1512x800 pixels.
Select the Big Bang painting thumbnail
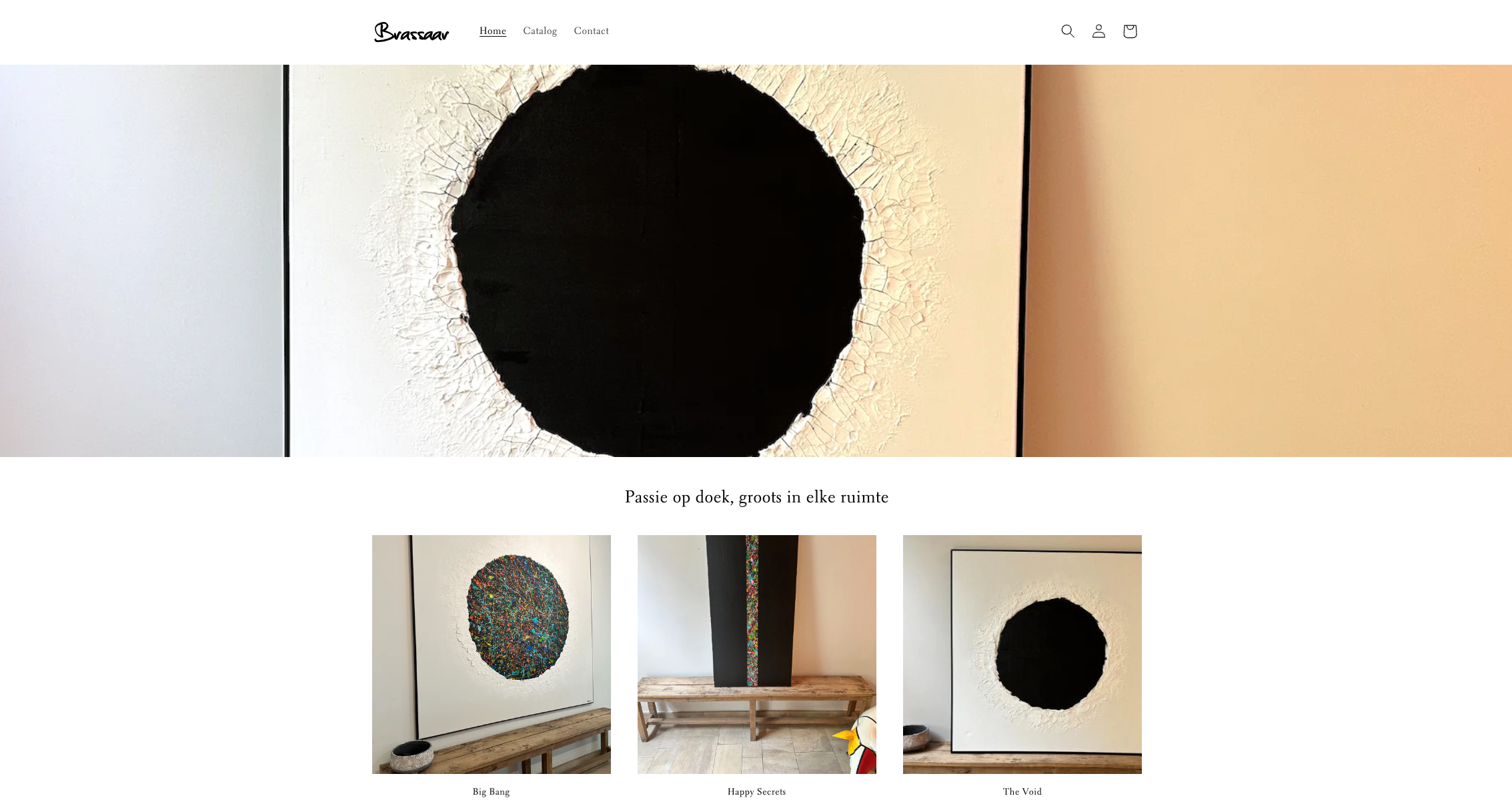click(x=492, y=655)
